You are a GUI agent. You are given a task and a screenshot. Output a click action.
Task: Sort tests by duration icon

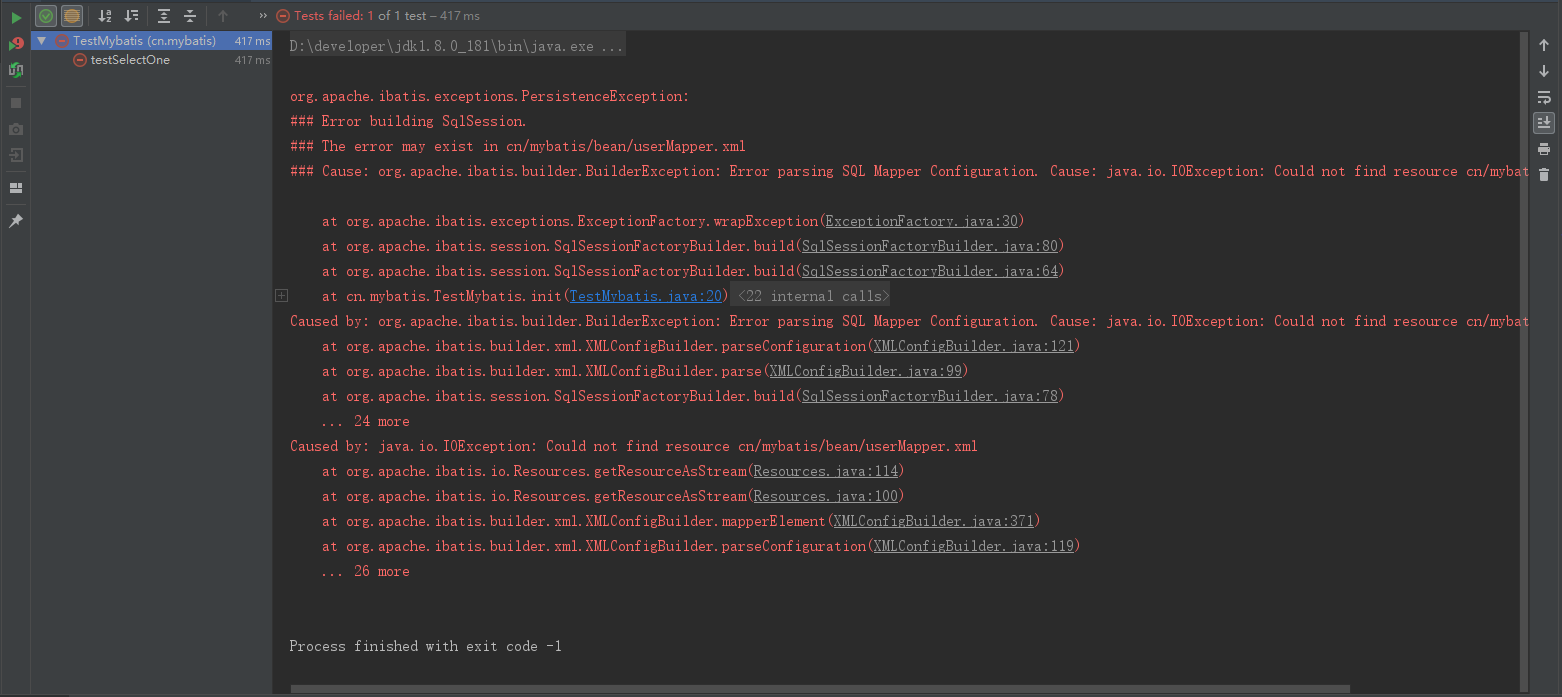[131, 16]
